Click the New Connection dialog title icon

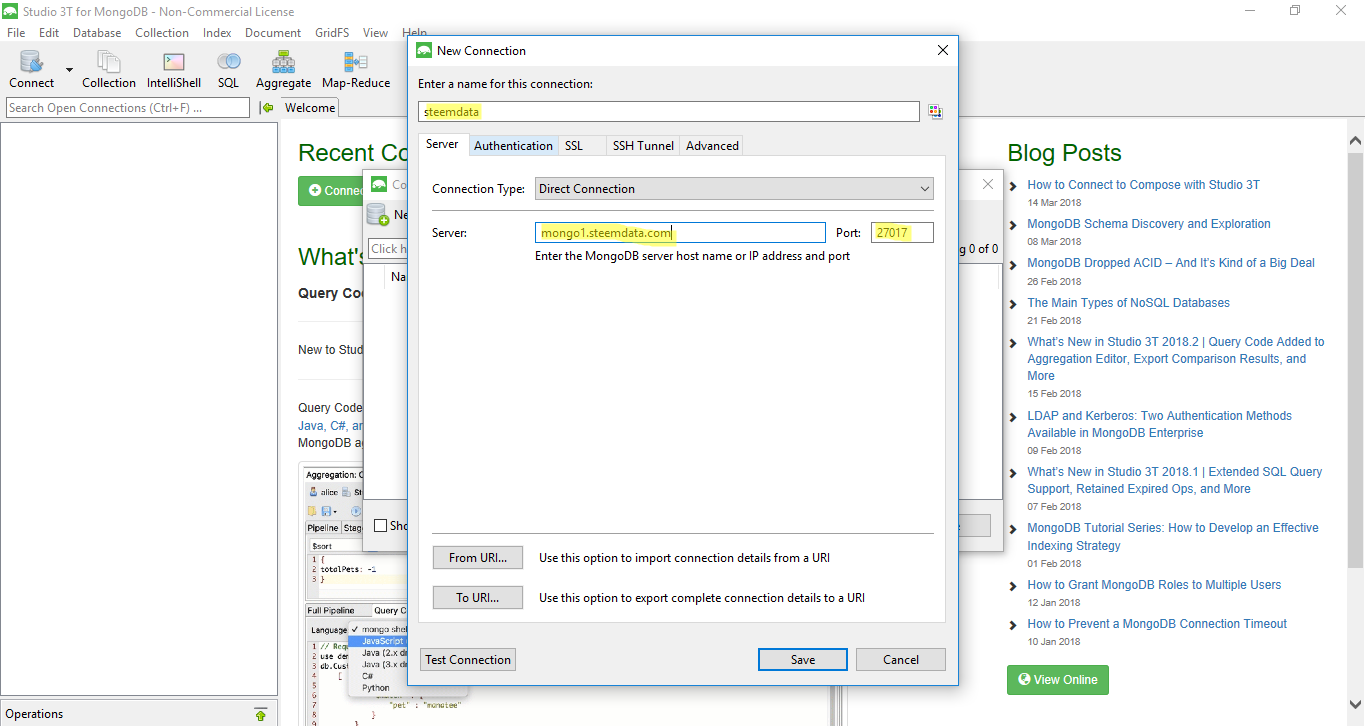[x=424, y=51]
